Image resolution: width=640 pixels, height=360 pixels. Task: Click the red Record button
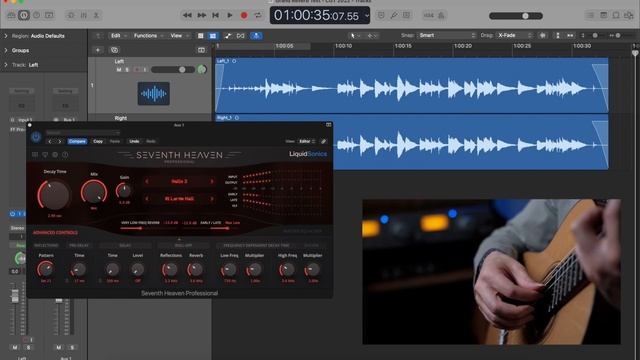(x=244, y=16)
